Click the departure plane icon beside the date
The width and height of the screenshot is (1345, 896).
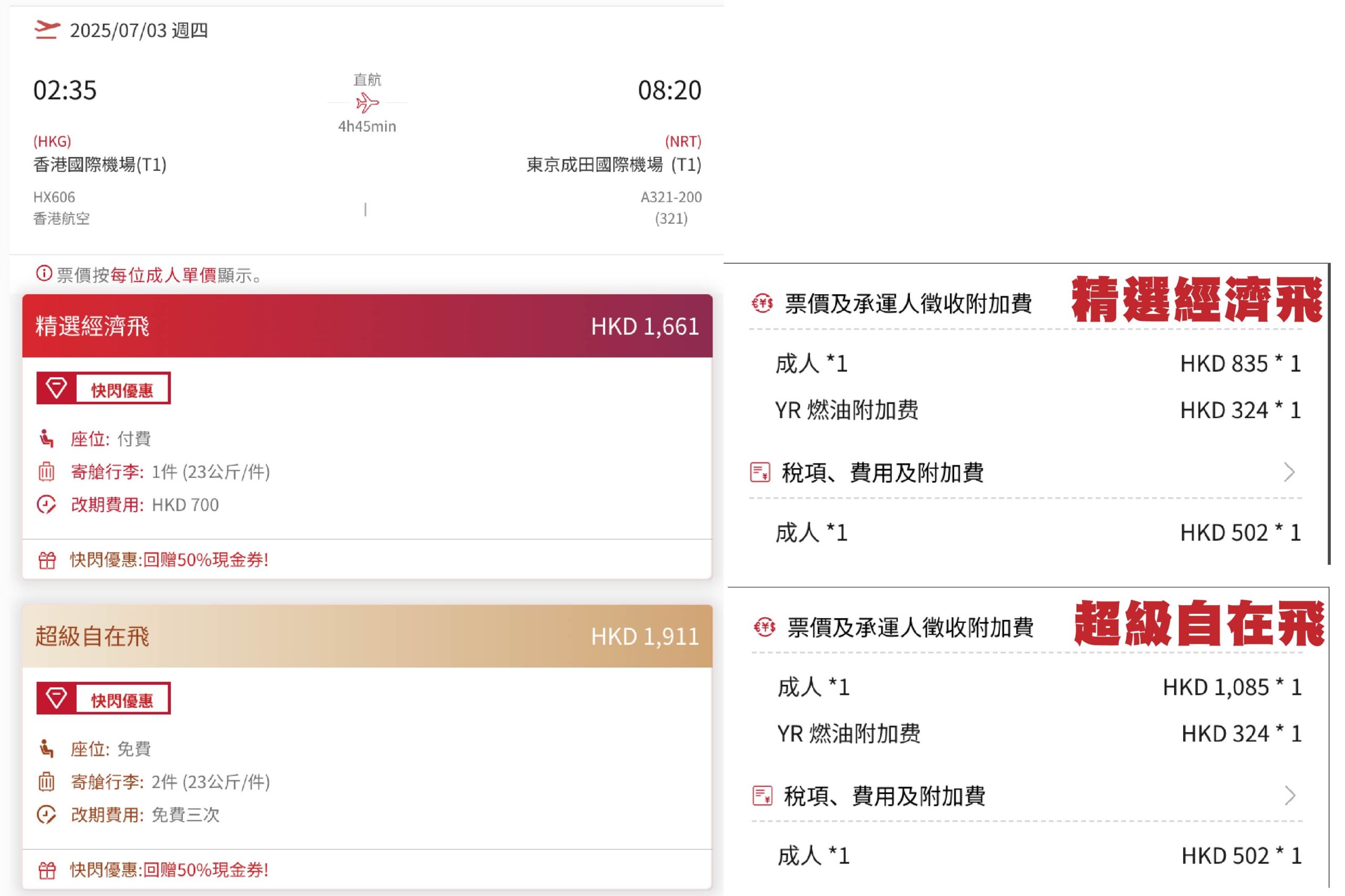click(47, 29)
